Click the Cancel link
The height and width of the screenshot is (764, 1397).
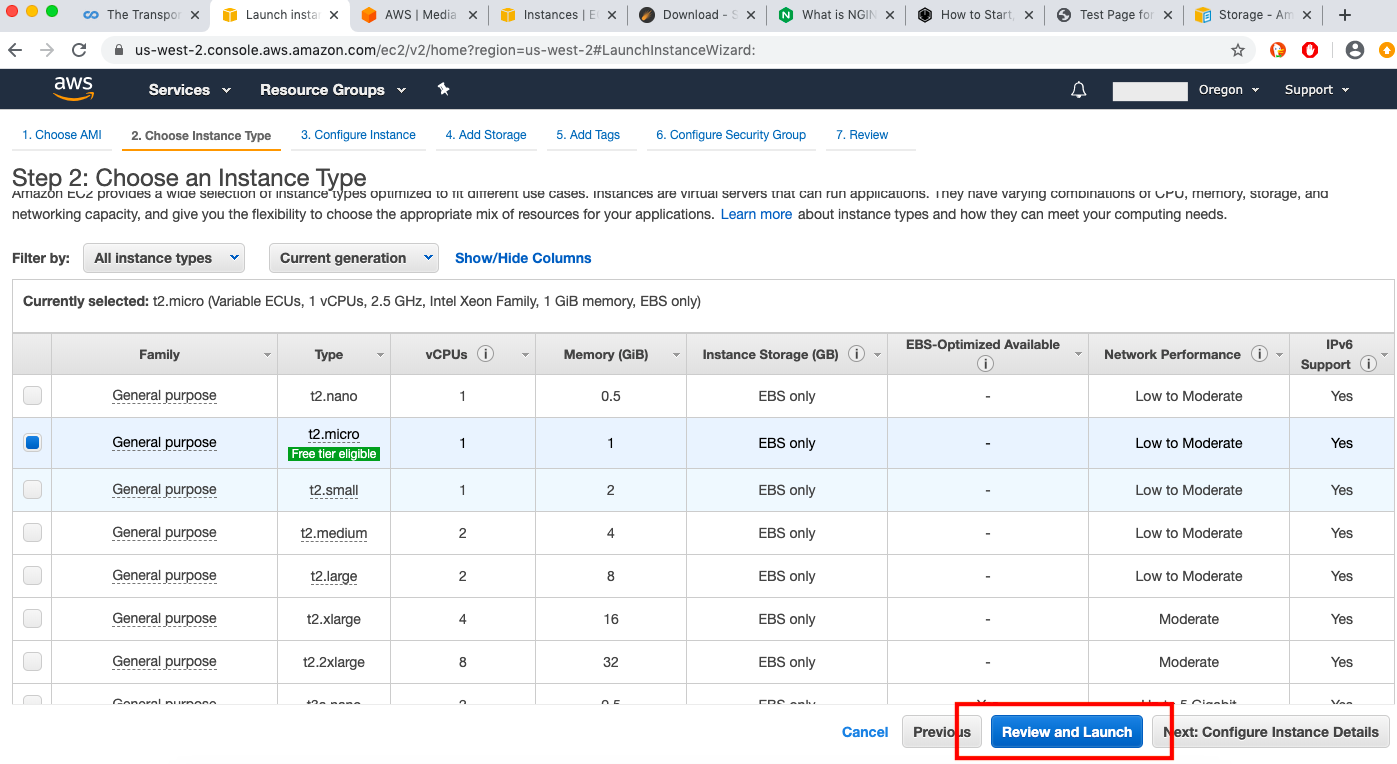tap(865, 732)
